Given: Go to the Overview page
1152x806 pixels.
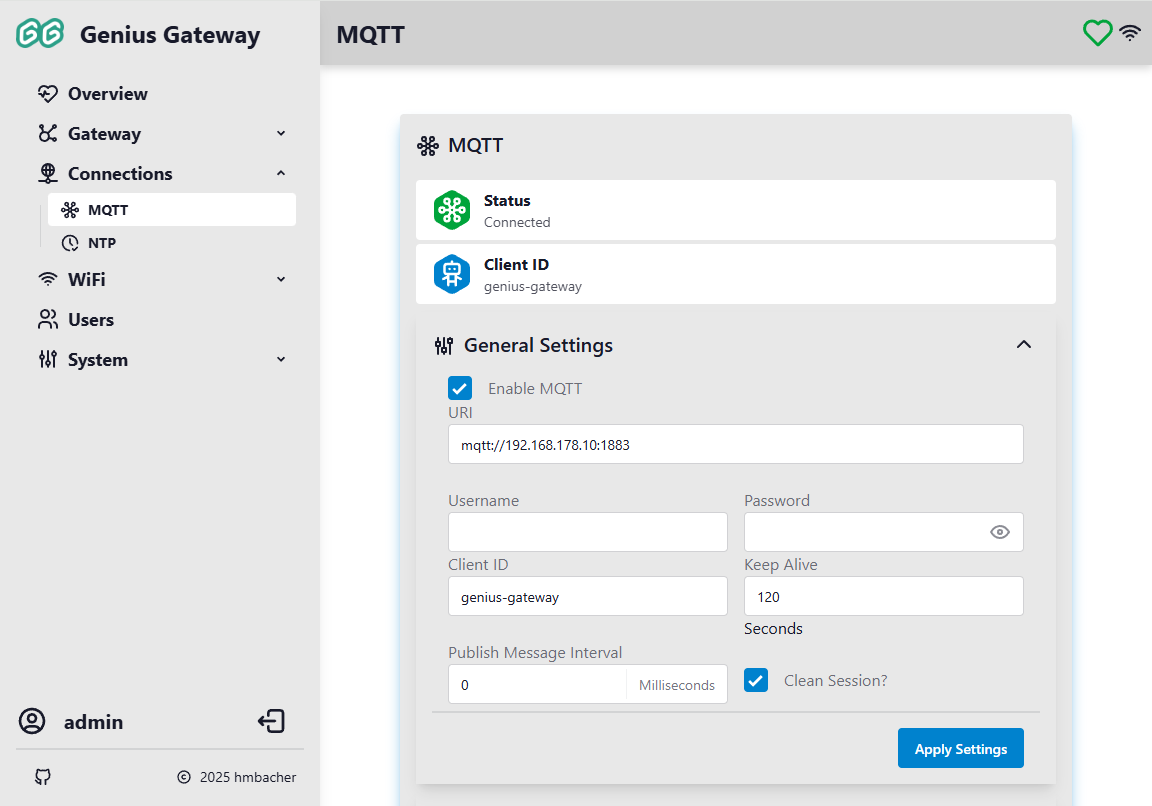Looking at the screenshot, I should [x=107, y=94].
